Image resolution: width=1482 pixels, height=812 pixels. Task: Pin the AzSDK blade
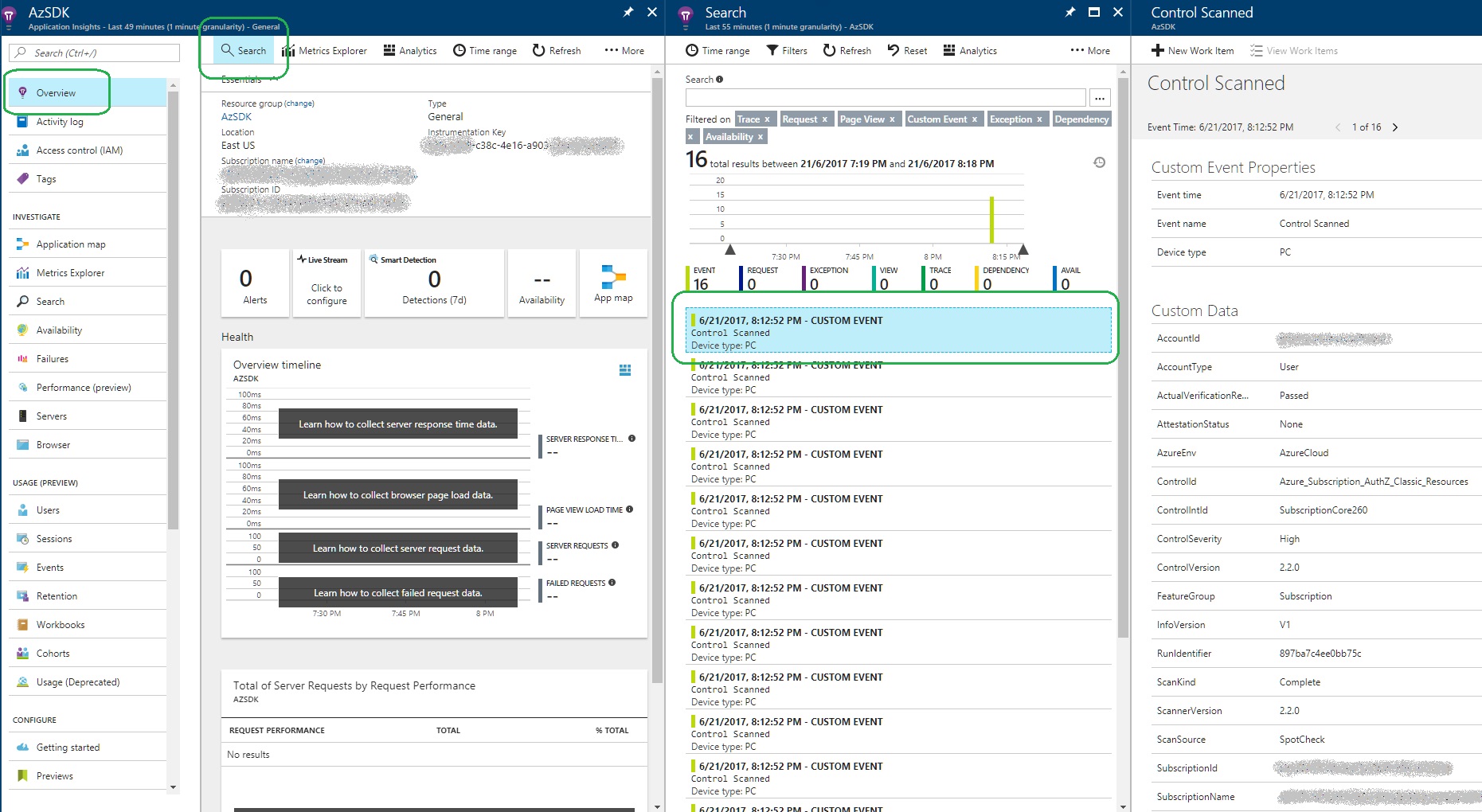[x=628, y=12]
